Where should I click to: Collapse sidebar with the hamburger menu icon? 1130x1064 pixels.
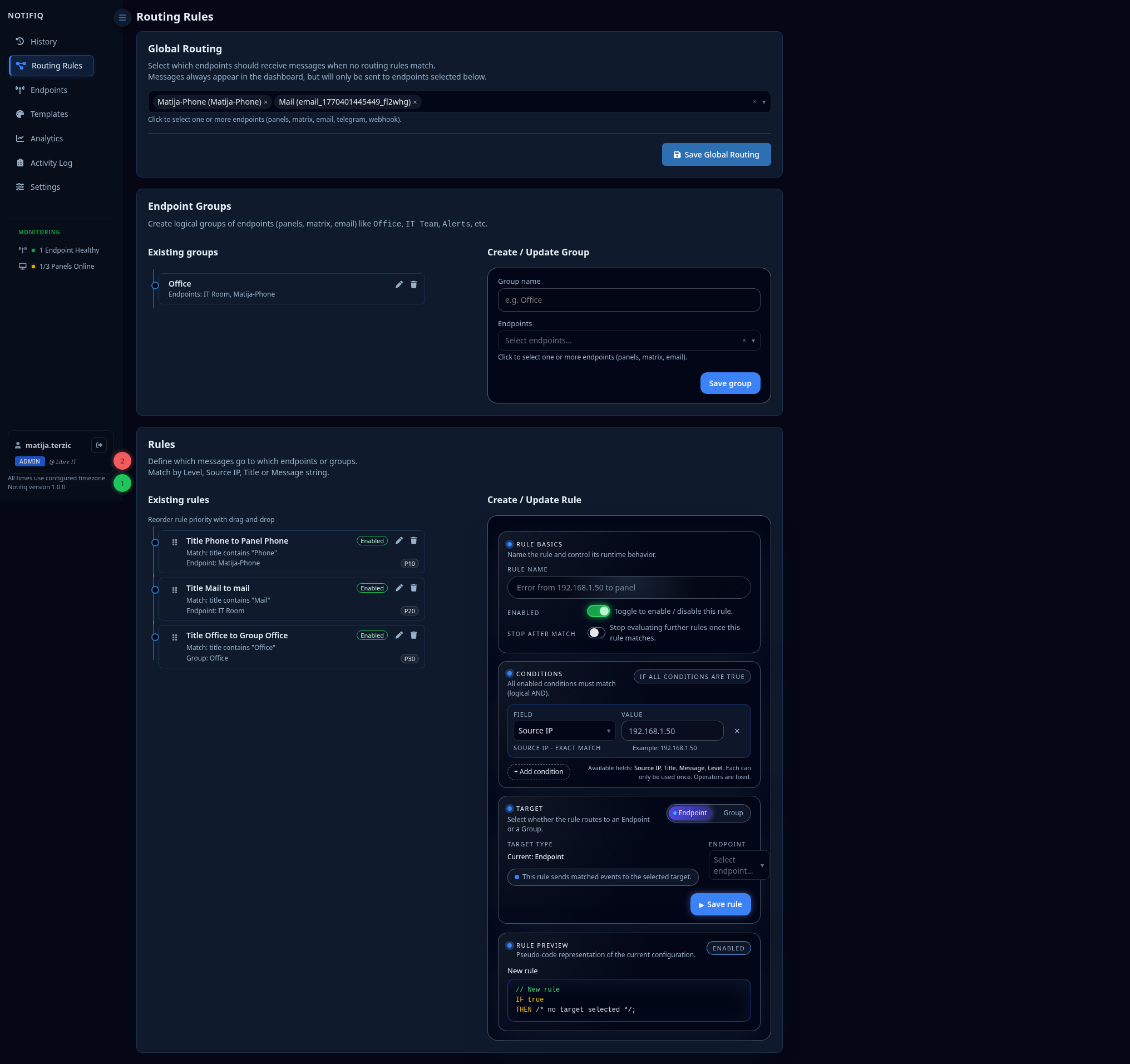click(122, 18)
